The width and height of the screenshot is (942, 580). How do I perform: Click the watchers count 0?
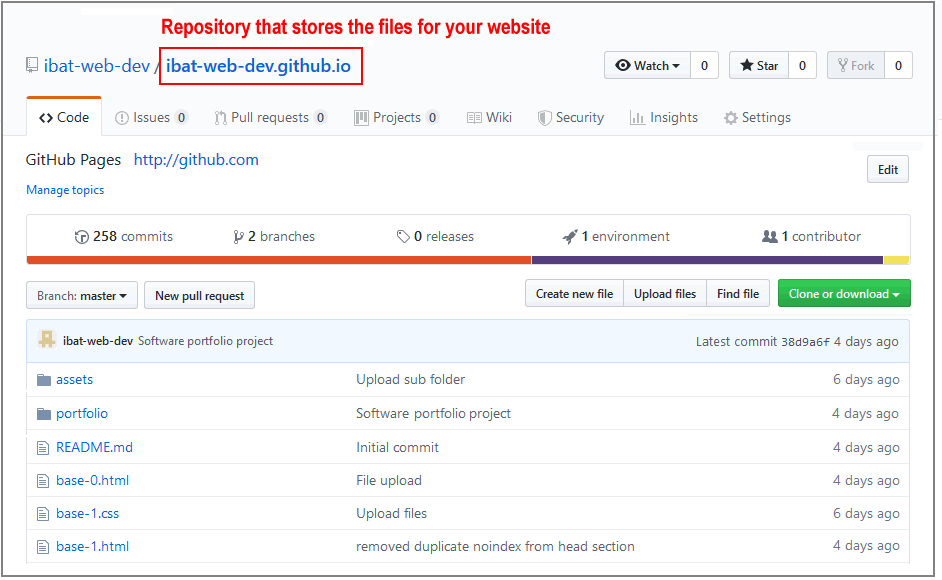pos(705,66)
